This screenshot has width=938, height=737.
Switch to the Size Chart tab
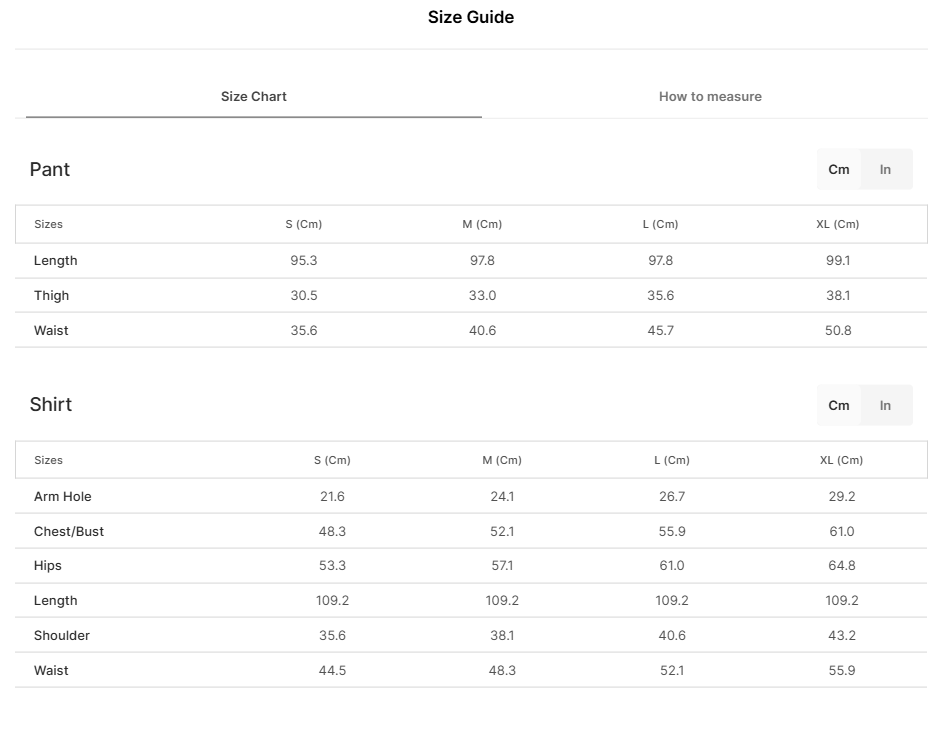(254, 97)
